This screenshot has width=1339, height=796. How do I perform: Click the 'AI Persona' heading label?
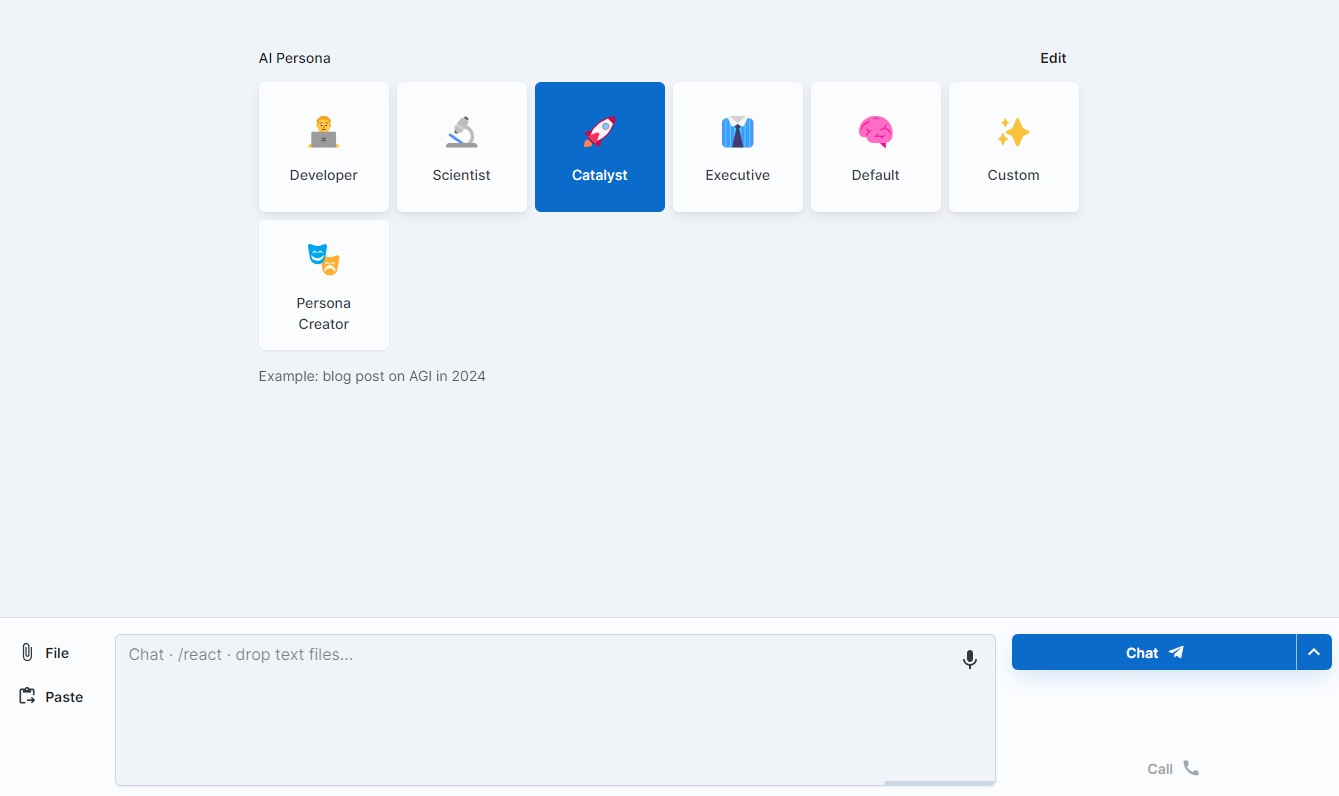click(295, 58)
